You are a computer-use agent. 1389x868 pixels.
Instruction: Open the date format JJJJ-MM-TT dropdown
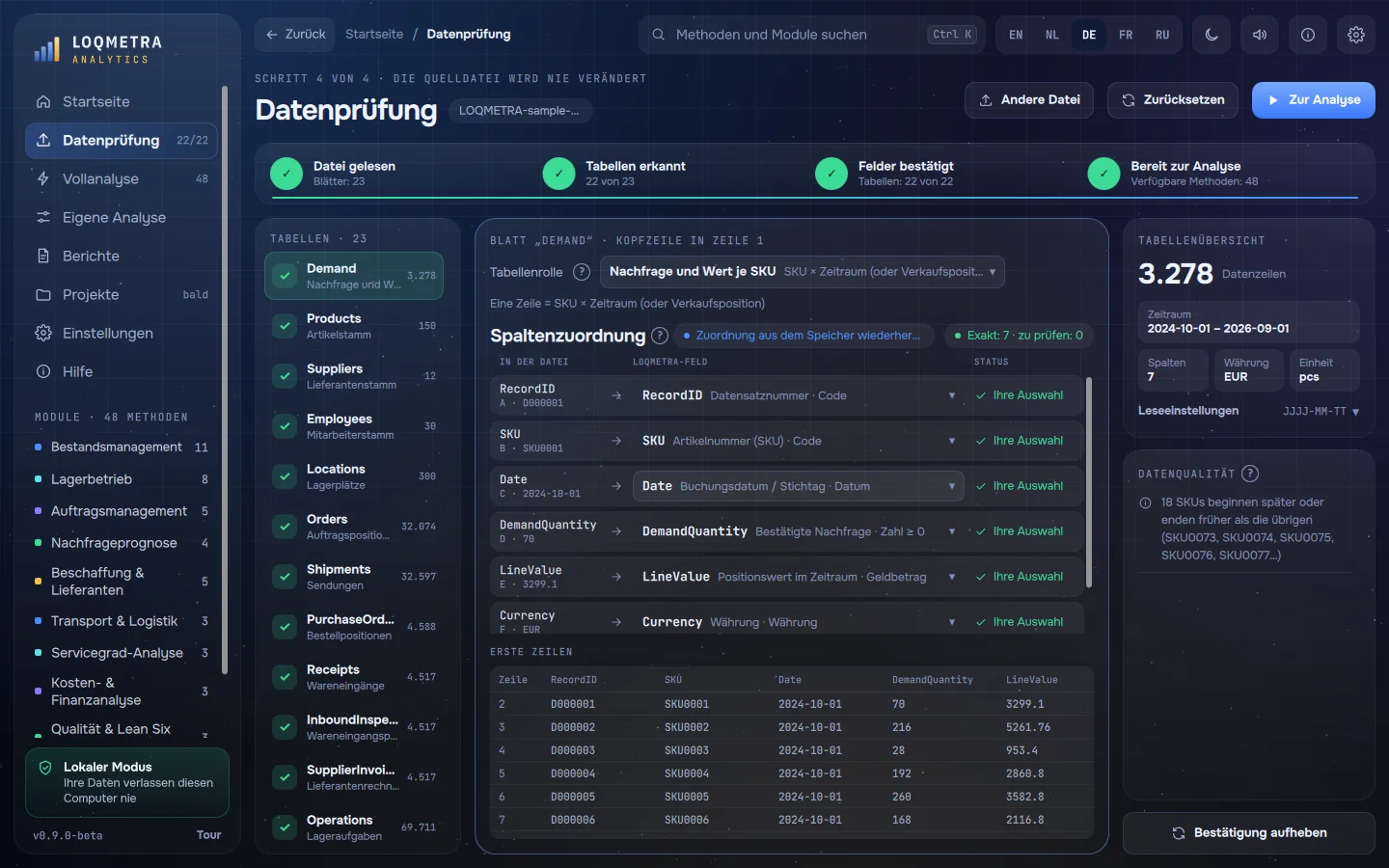pos(1321,411)
